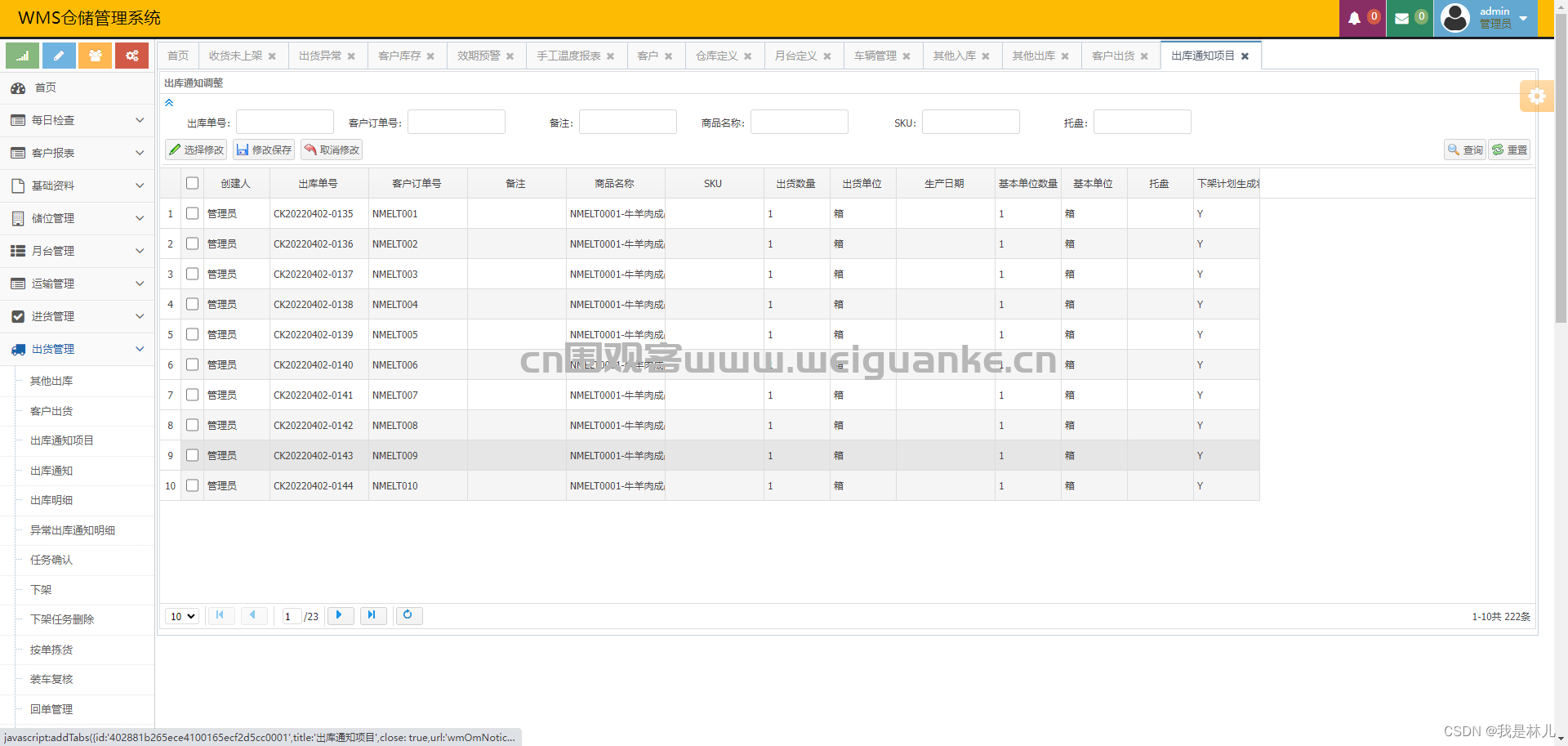This screenshot has height=746, width=1568.
Task: Expand the 运输管理 sidebar menu
Action: coord(77,284)
